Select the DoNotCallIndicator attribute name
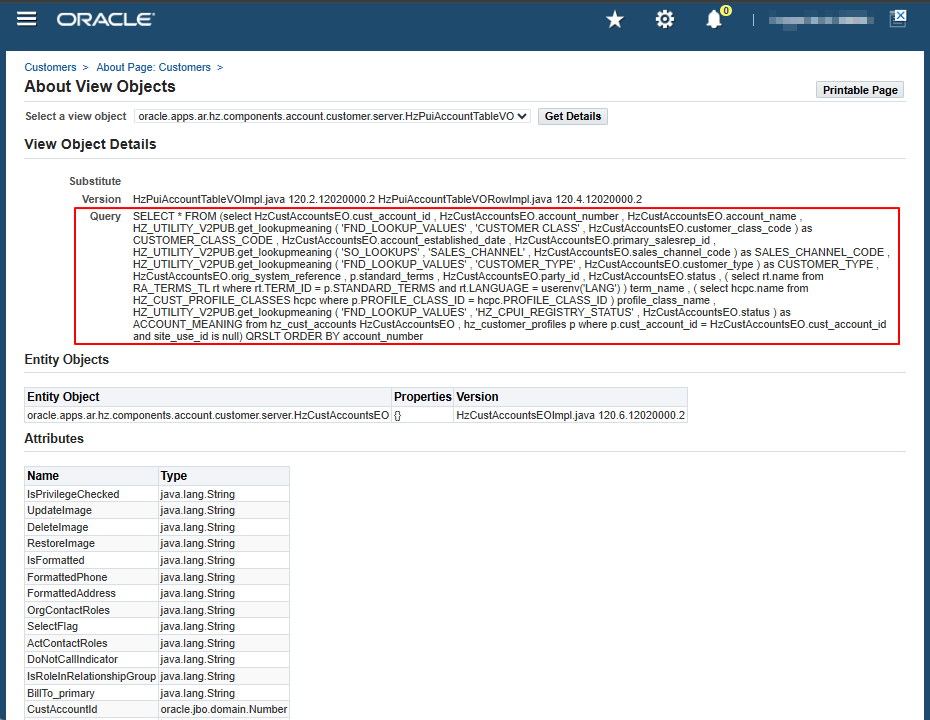The image size is (930, 720). [x=72, y=659]
